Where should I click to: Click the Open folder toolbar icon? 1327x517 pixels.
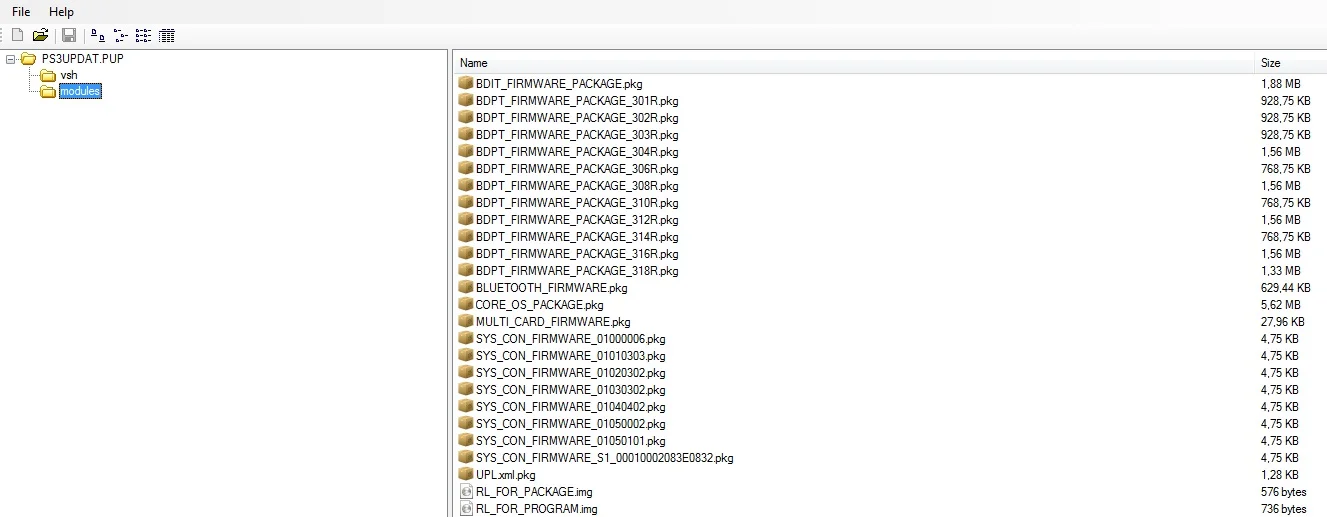pyautogui.click(x=40, y=35)
